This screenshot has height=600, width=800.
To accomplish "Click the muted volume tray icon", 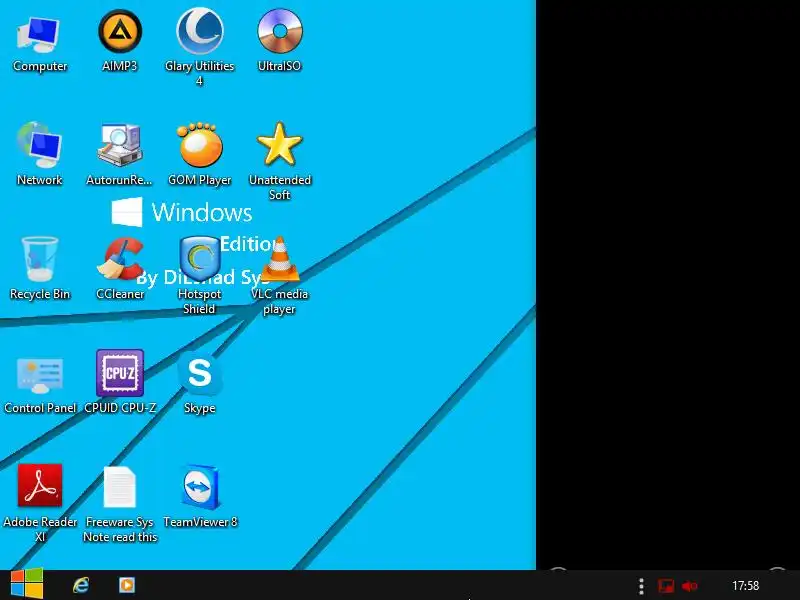I will point(689,586).
